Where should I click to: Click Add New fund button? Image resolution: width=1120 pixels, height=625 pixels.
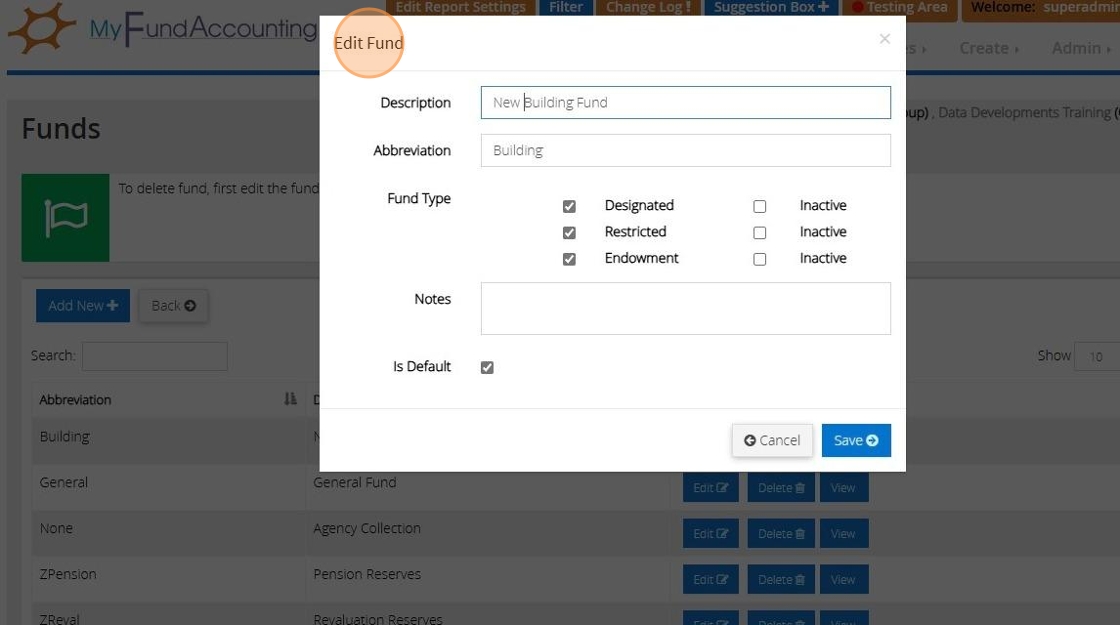pos(83,306)
